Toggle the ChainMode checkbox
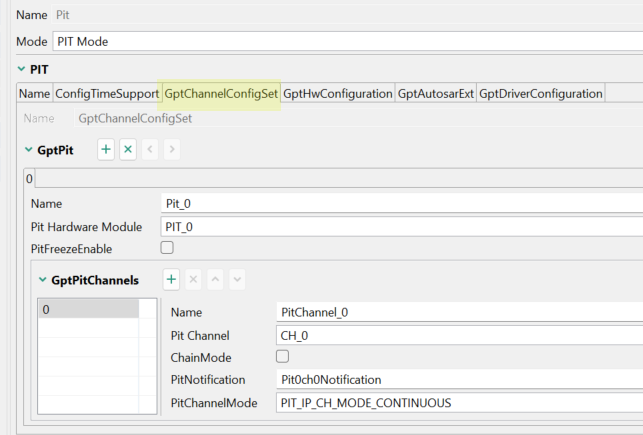The height and width of the screenshot is (435, 643). pyautogui.click(x=282, y=356)
